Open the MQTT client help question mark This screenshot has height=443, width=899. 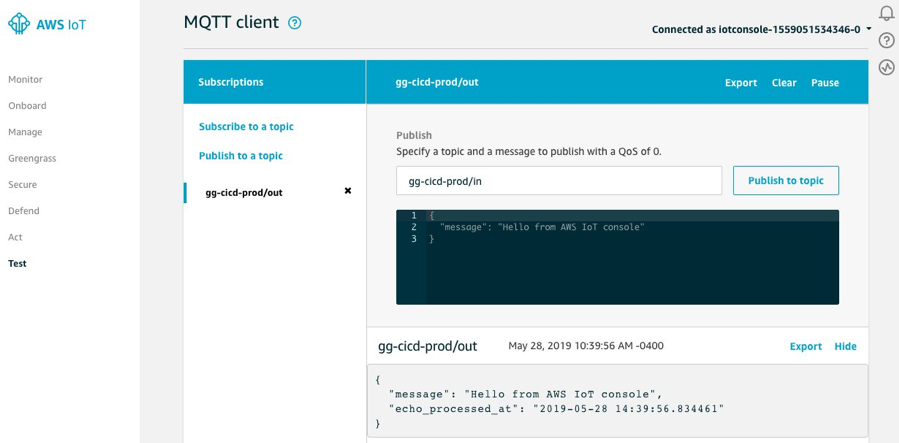coord(295,23)
